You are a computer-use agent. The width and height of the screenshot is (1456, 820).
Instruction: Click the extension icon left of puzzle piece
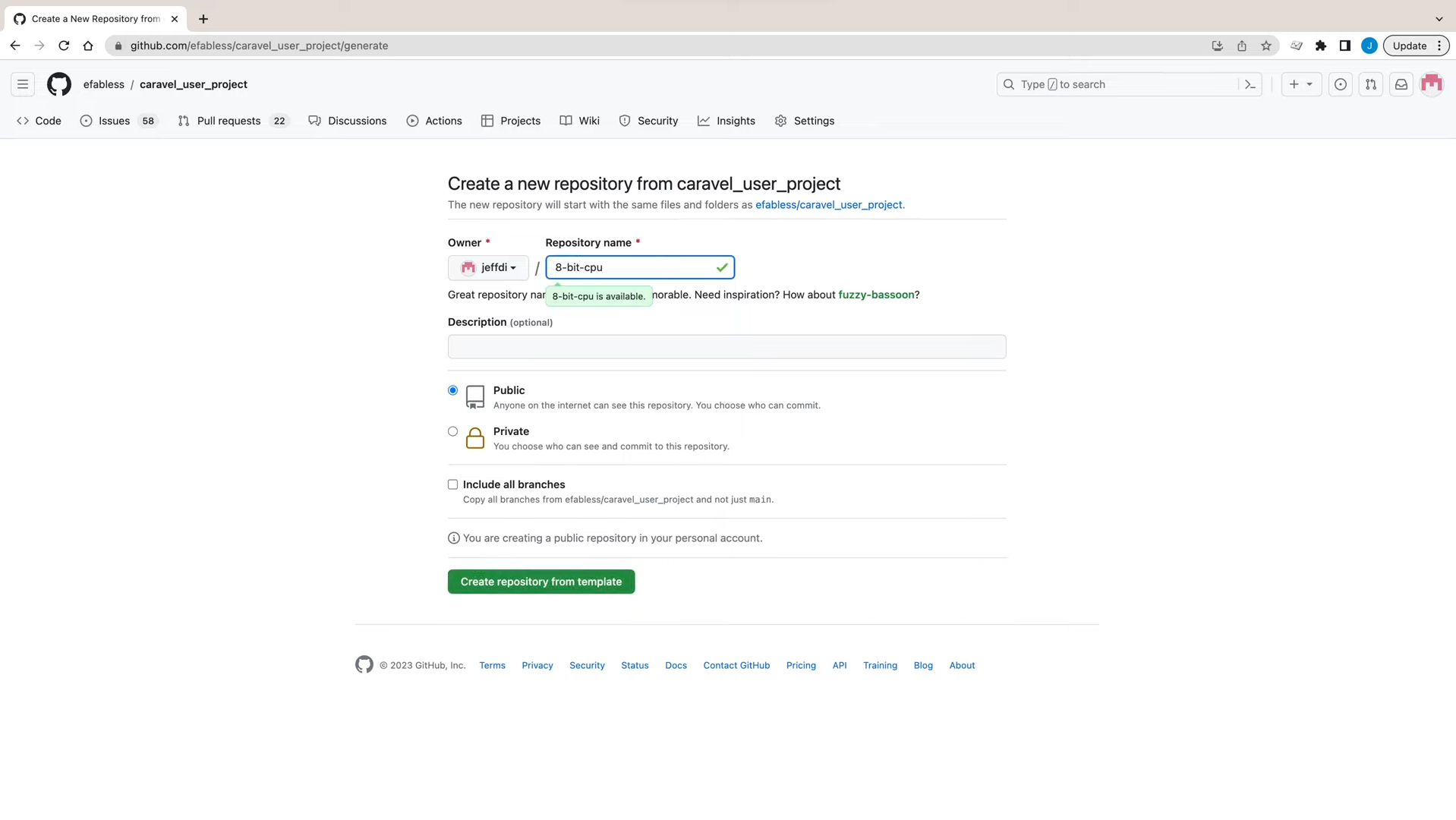(x=1296, y=46)
